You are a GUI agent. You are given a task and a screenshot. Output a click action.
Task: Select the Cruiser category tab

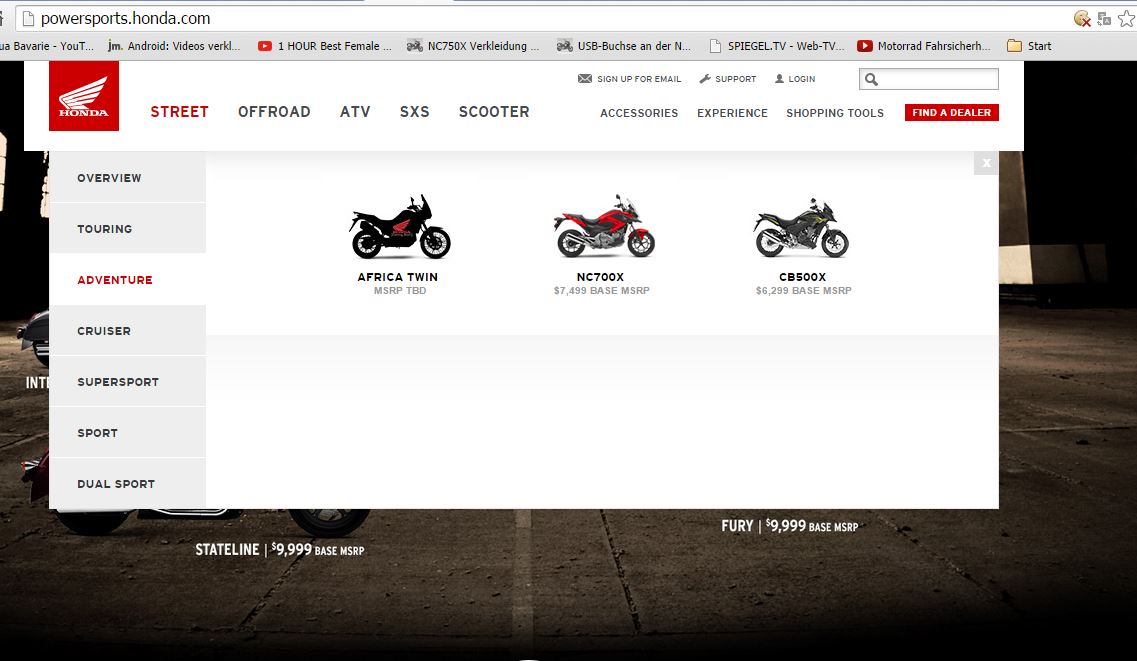tap(128, 330)
